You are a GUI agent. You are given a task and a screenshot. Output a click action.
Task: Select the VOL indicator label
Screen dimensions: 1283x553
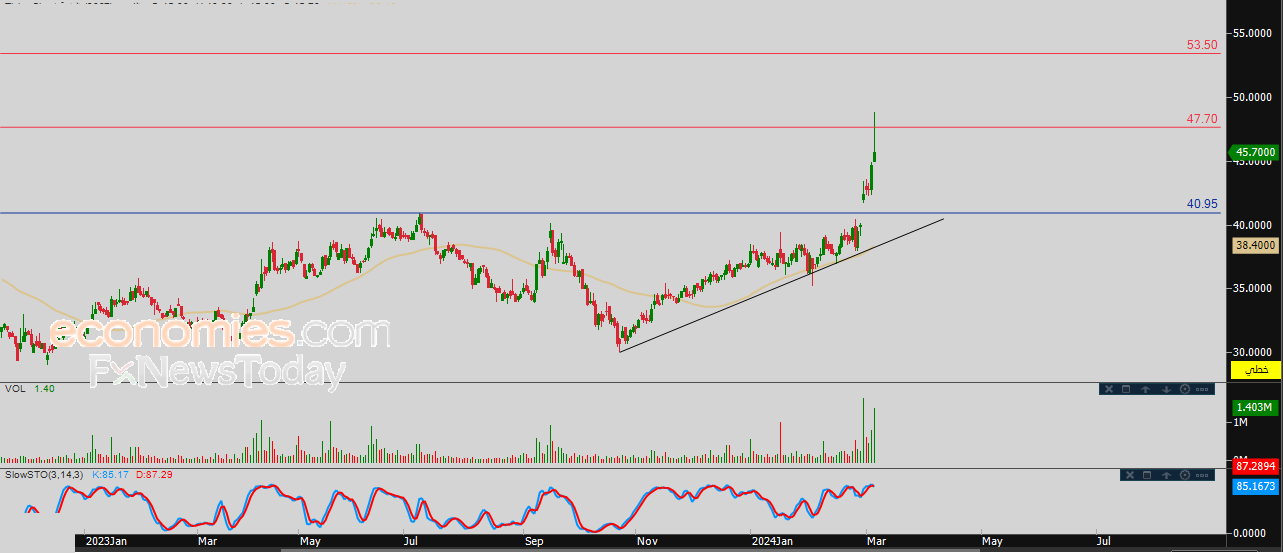(x=15, y=388)
